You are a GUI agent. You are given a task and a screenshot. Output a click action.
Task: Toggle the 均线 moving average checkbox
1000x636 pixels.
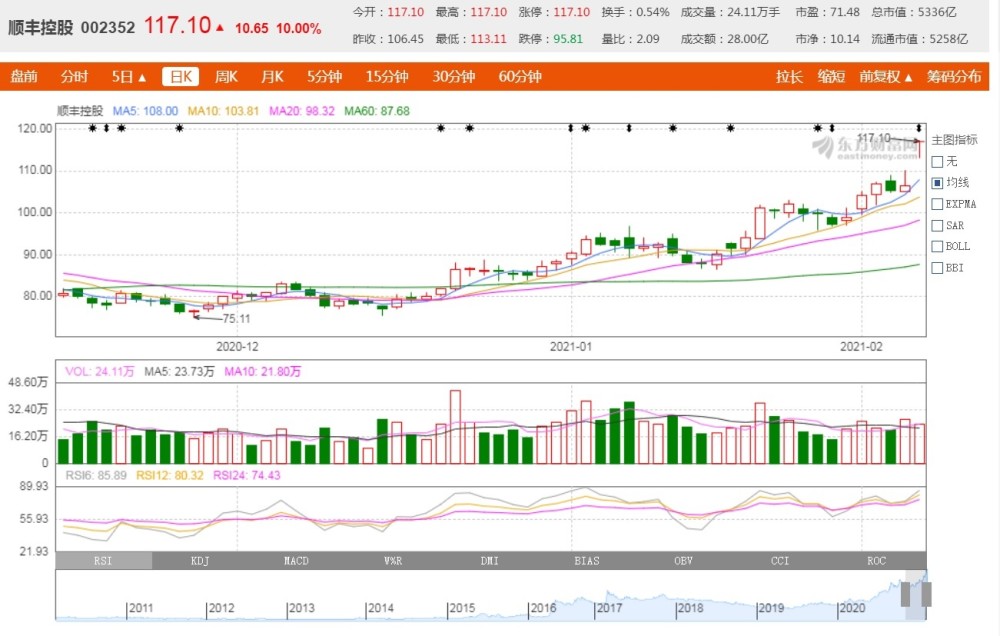[x=938, y=183]
